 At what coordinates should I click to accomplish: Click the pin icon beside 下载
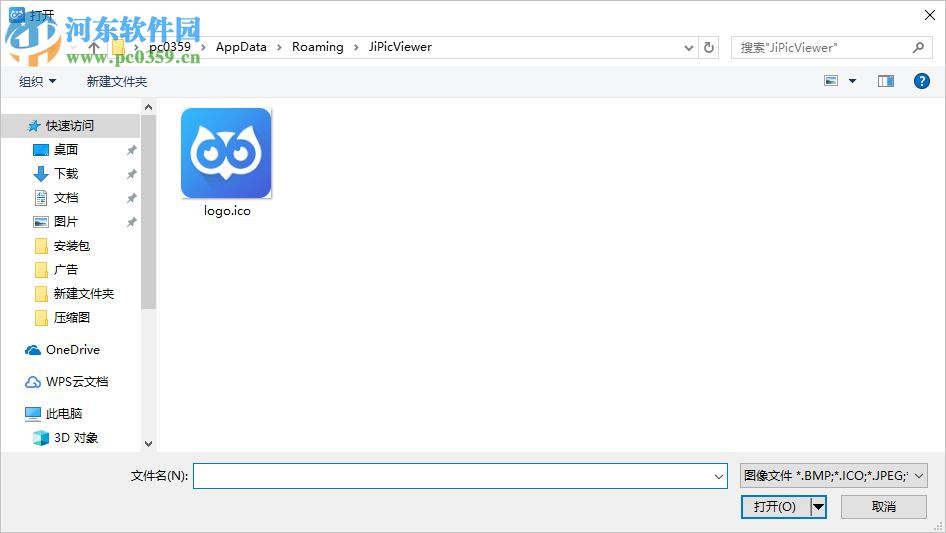pos(131,174)
